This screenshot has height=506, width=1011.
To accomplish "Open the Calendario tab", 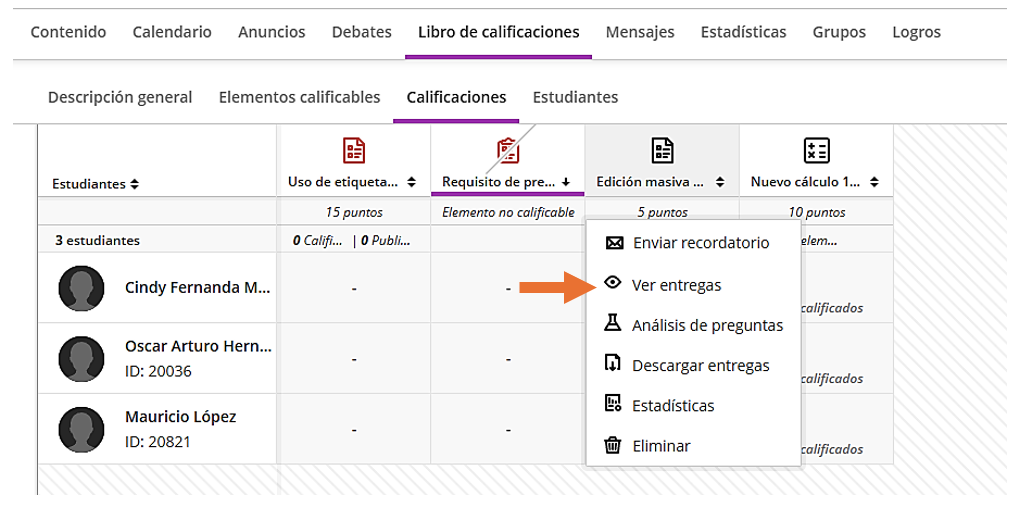I will 172,32.
